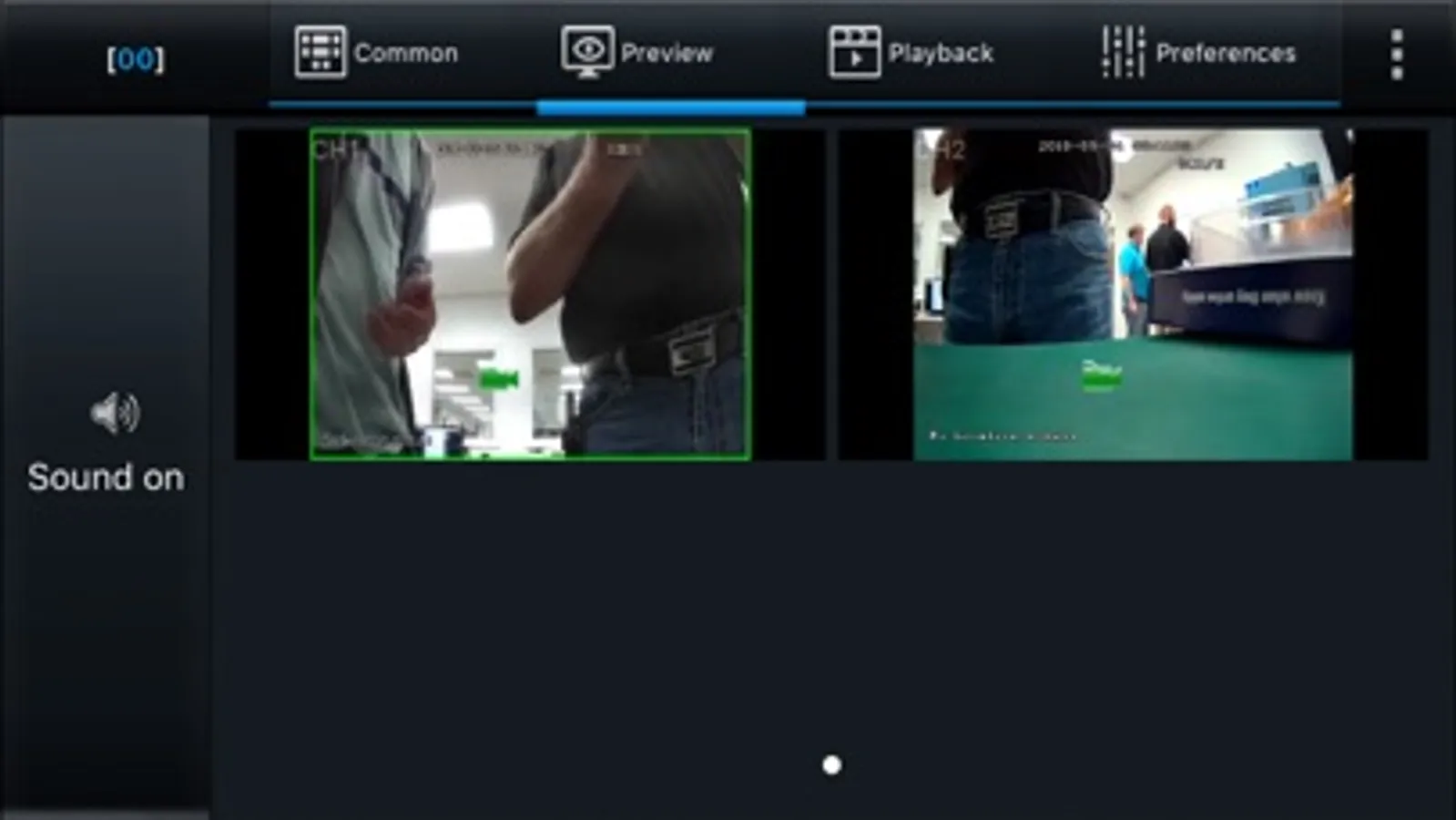Click the [00] device indicator
Image resolution: width=1456 pixels, height=820 pixels.
point(135,59)
